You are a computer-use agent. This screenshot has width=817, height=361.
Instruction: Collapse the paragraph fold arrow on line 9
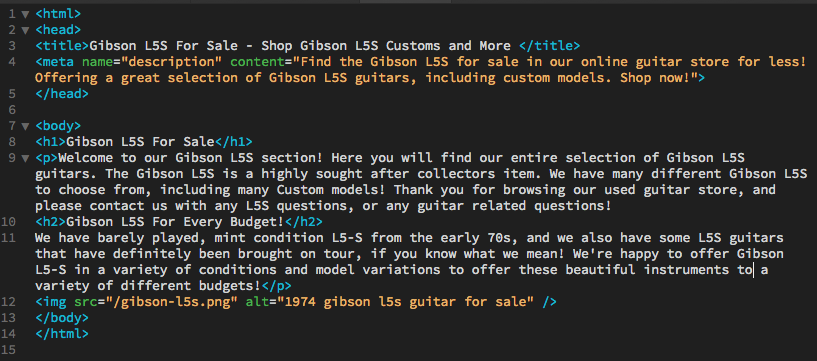pyautogui.click(x=25, y=158)
